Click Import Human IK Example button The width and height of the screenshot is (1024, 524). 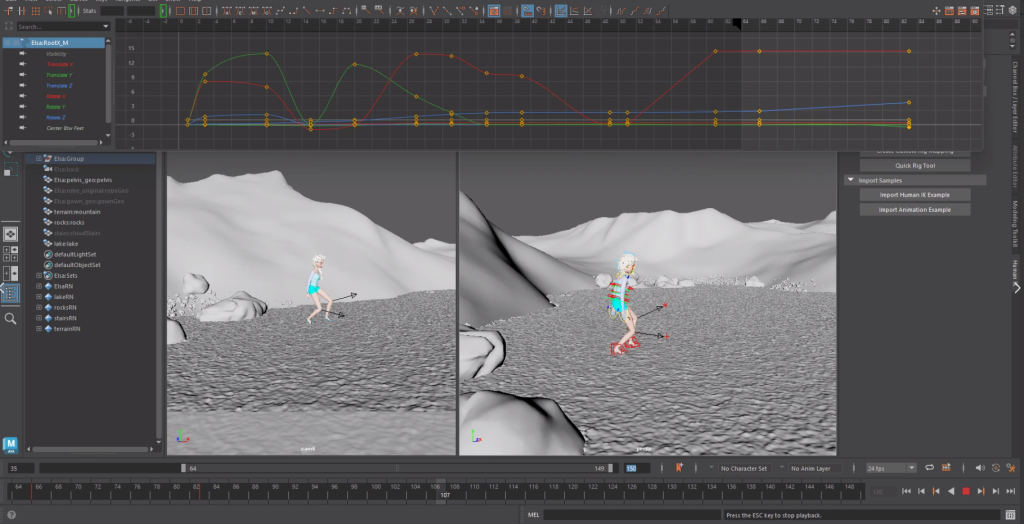[915, 195]
